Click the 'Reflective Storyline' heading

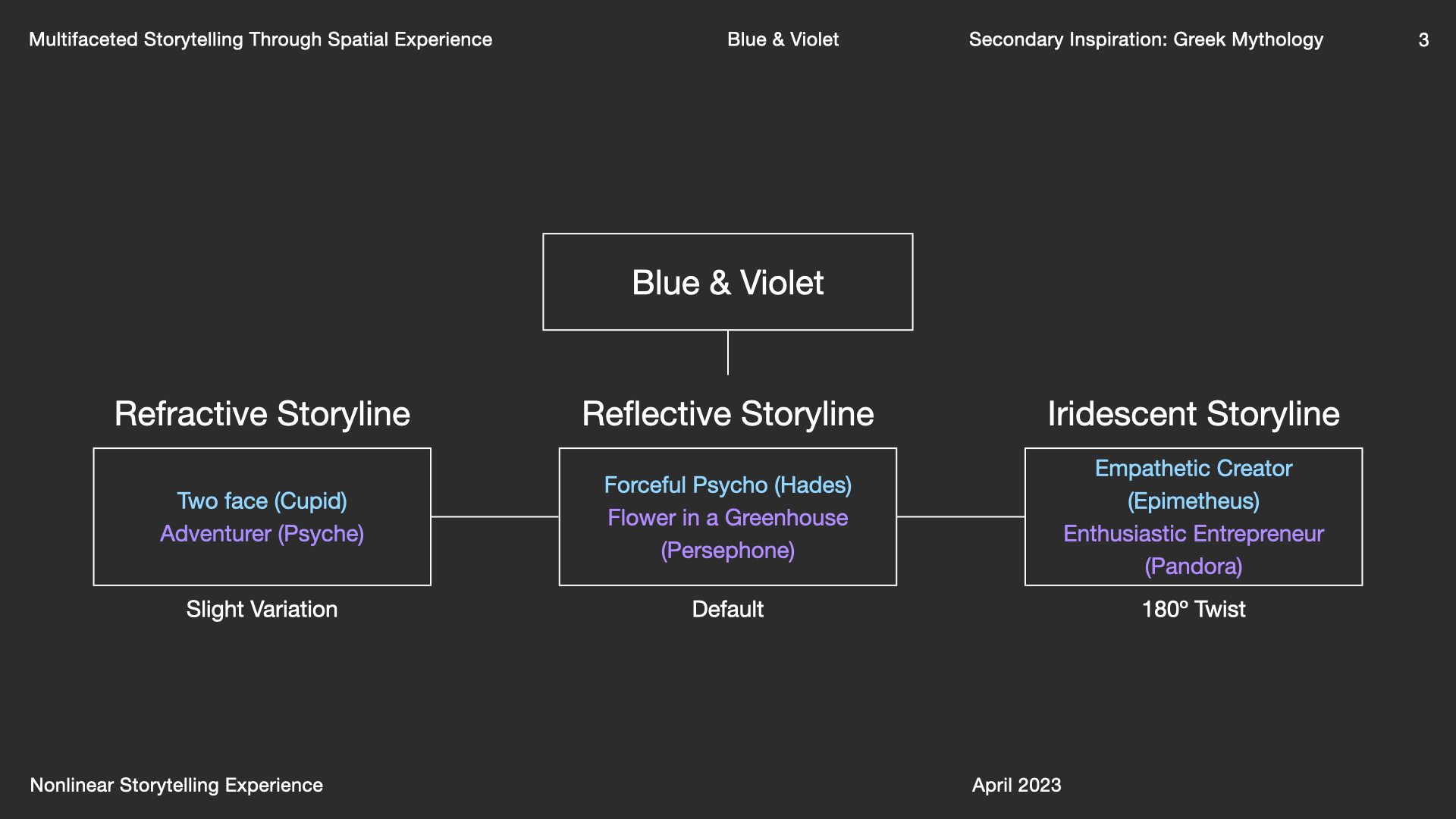727,414
